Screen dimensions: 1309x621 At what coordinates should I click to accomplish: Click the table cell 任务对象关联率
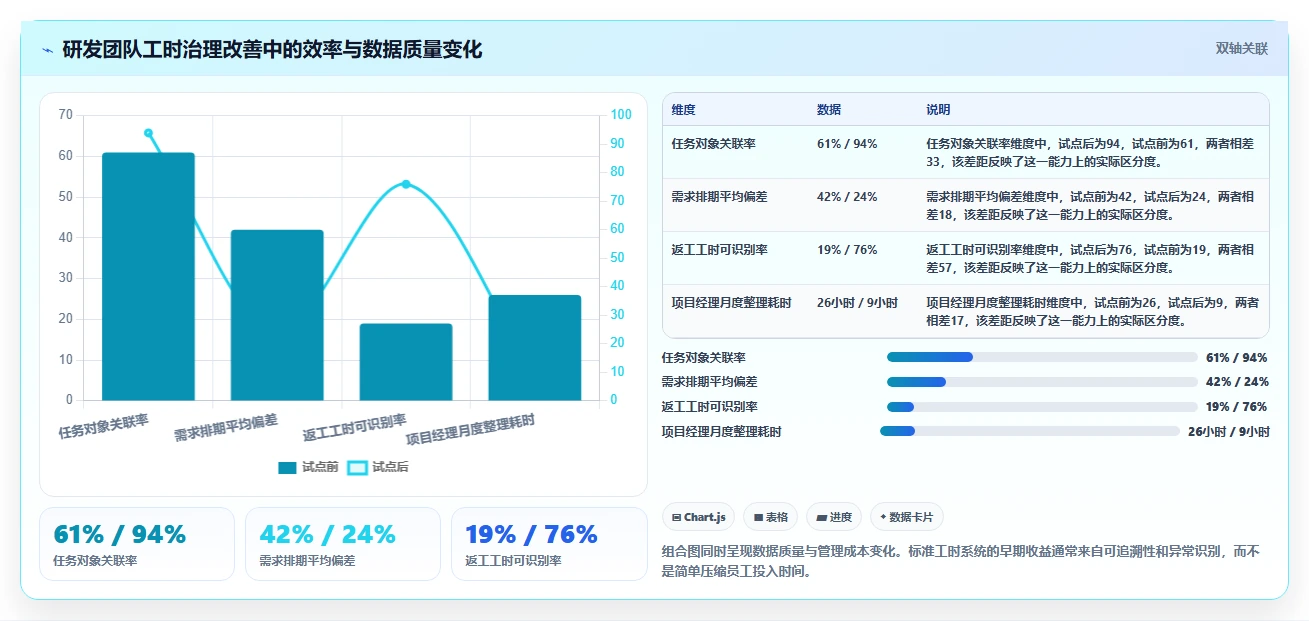click(714, 144)
